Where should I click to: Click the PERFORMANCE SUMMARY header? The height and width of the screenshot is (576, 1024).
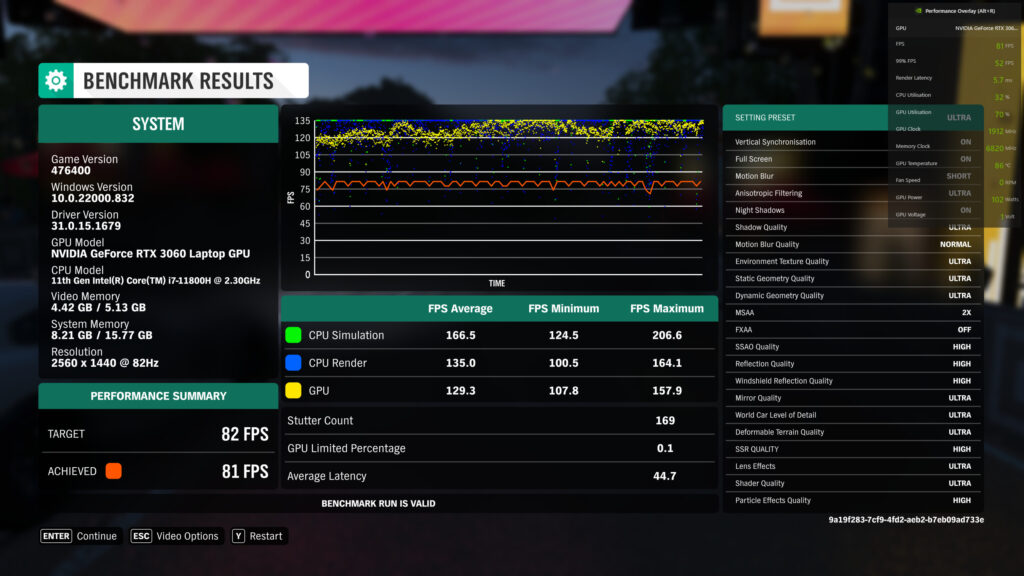[x=158, y=396]
